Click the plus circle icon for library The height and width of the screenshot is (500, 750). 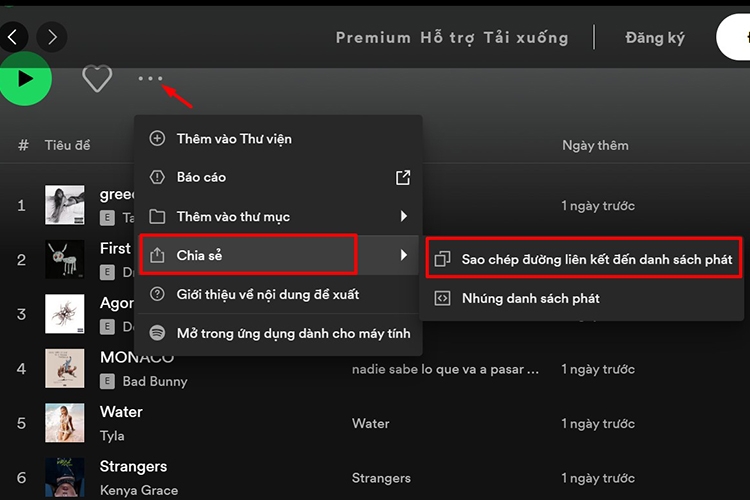(x=157, y=138)
